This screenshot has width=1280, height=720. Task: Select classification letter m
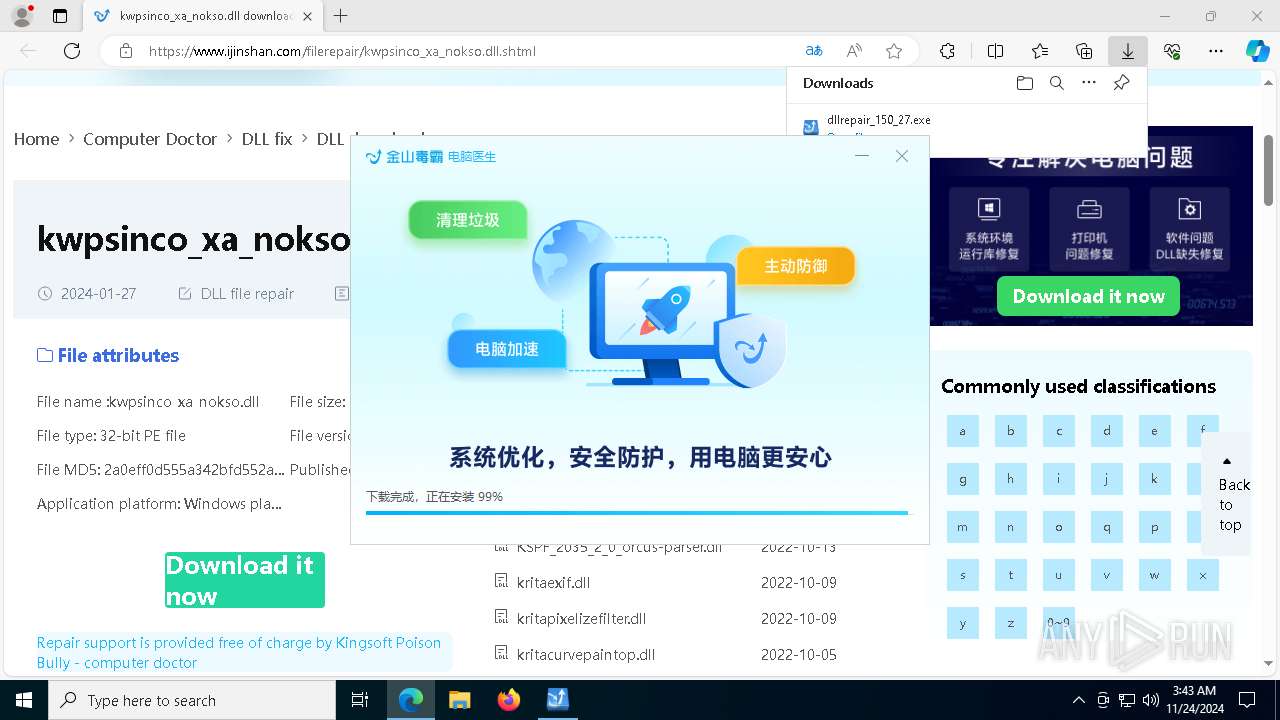pos(963,527)
